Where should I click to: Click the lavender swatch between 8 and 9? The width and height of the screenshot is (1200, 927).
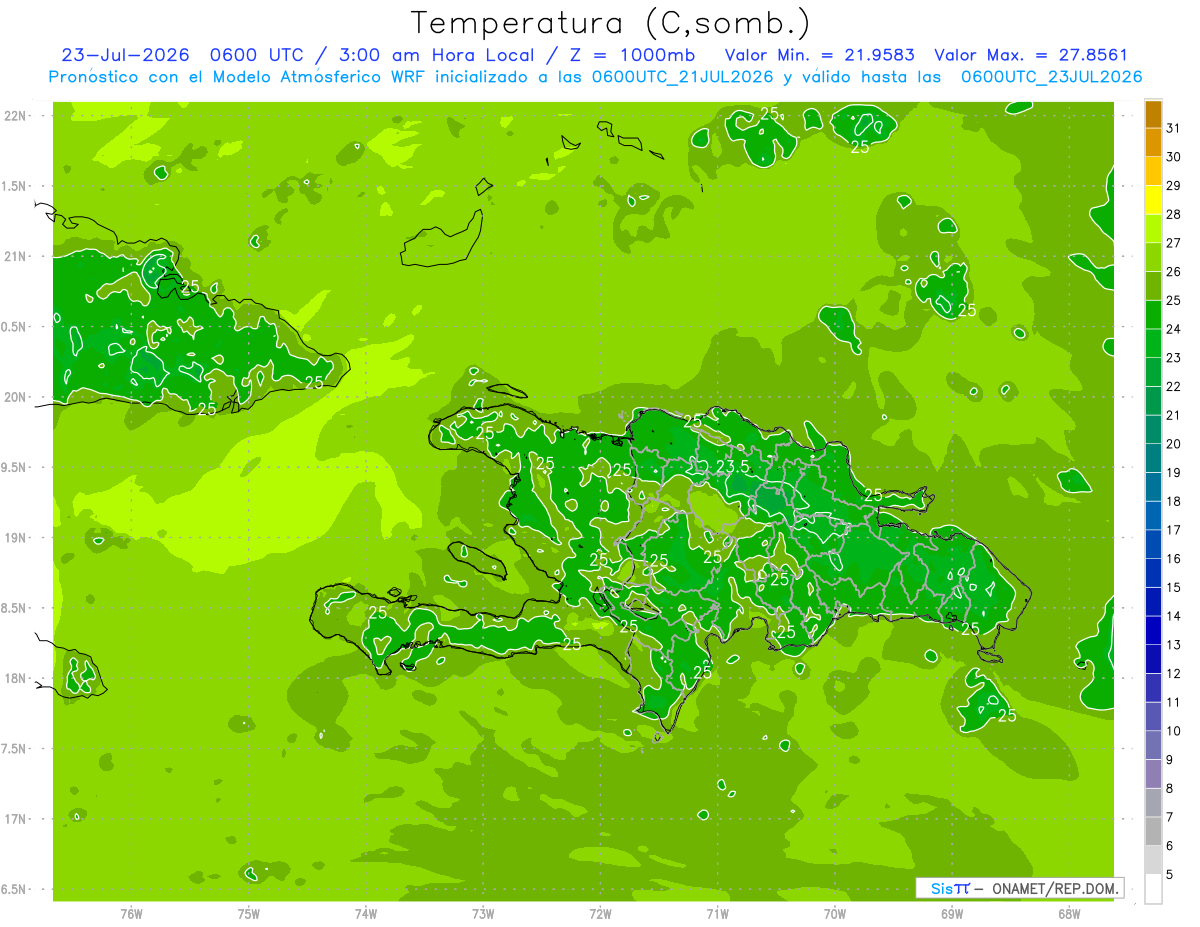pyautogui.click(x=1153, y=774)
